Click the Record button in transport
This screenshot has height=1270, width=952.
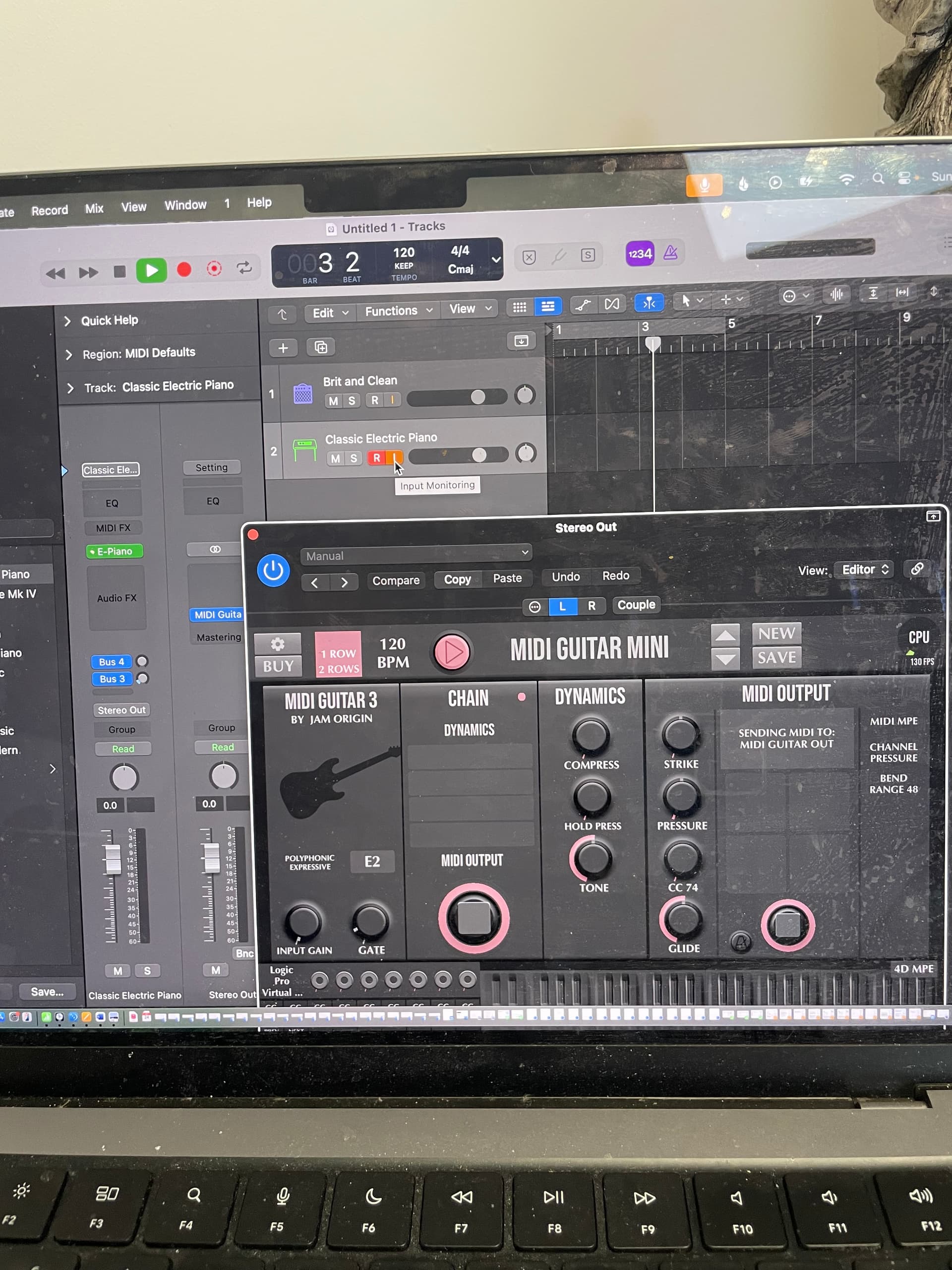coord(183,270)
